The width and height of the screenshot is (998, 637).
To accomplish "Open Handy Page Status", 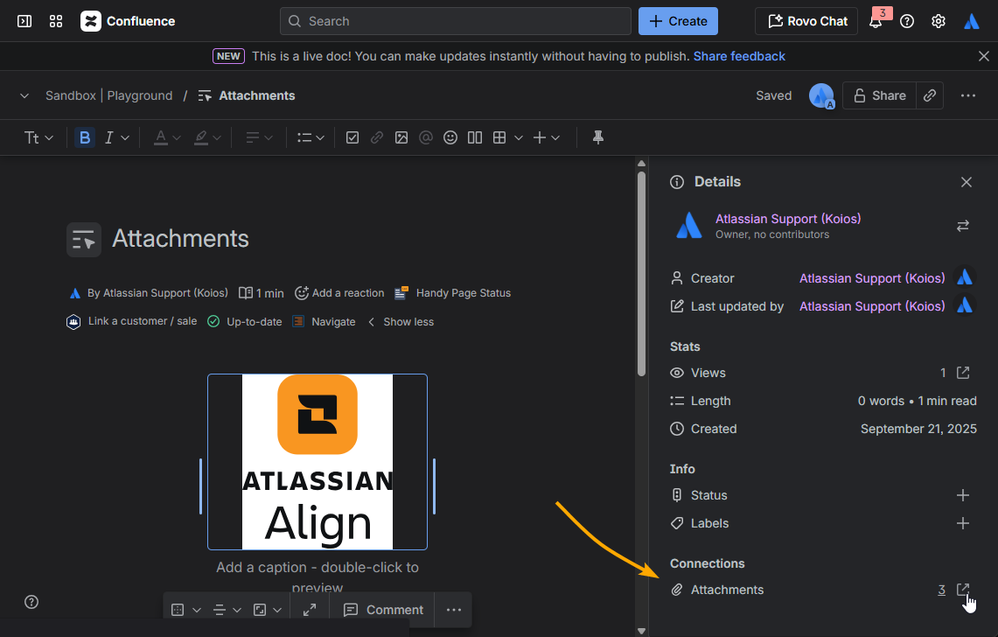I will (453, 293).
